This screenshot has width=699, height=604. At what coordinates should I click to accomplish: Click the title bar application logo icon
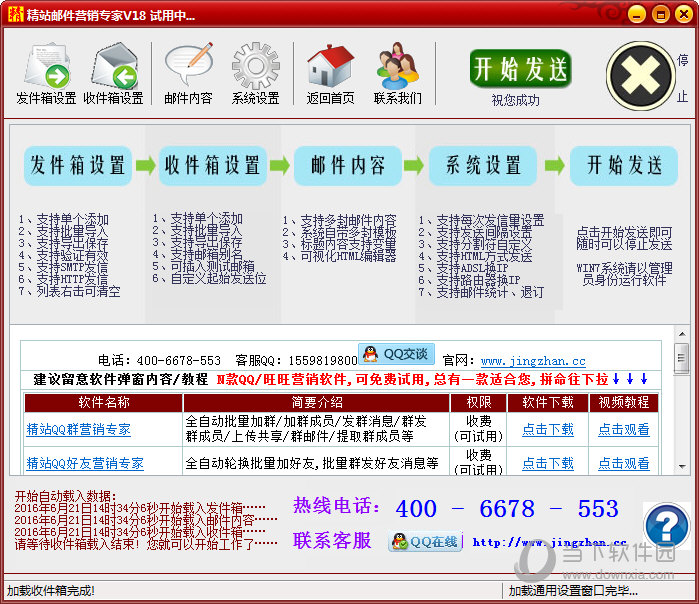click(x=16, y=14)
